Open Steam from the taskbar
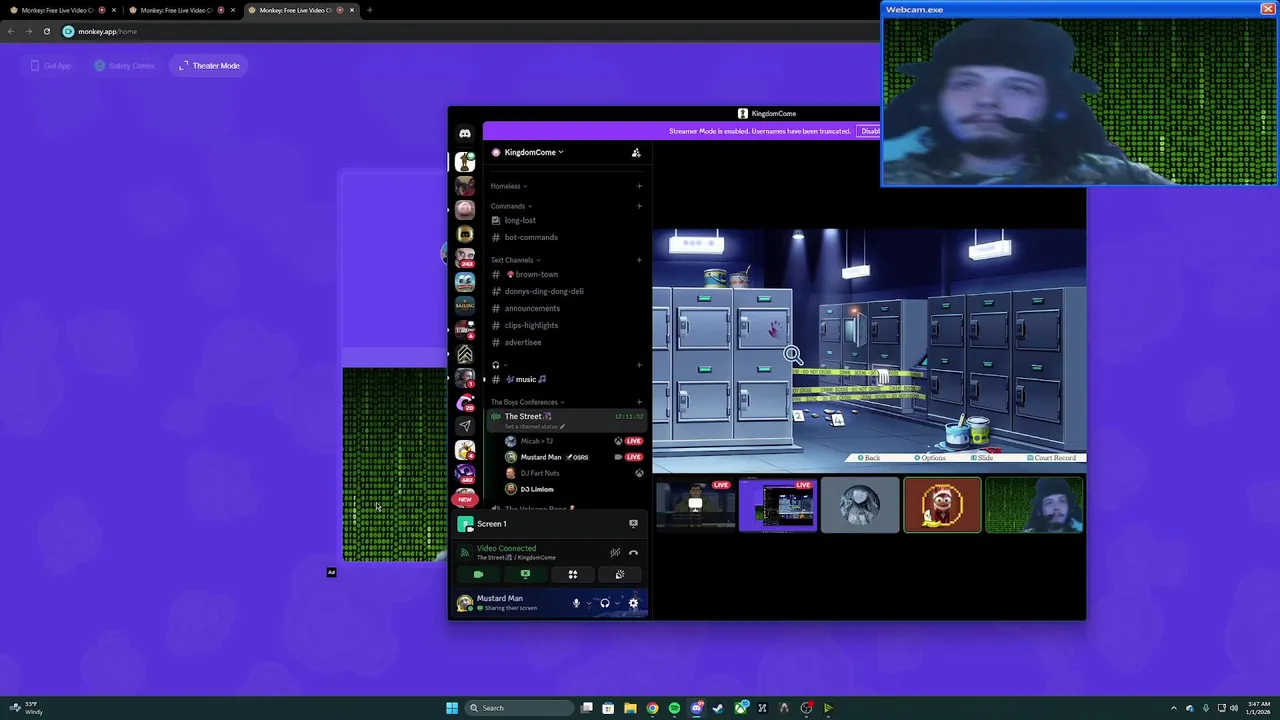The height and width of the screenshot is (720, 1280). pyautogui.click(x=718, y=708)
